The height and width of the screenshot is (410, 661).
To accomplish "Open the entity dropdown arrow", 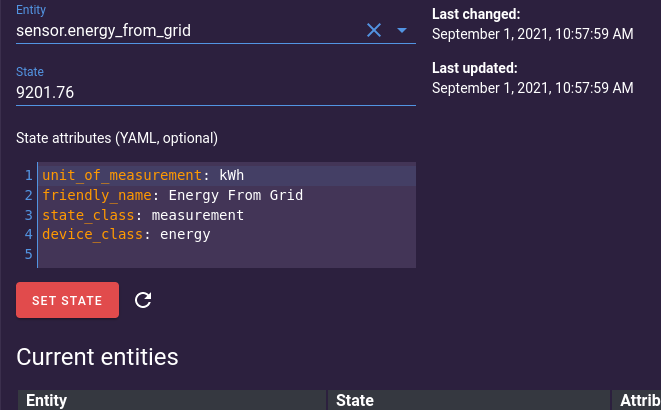I will 402,30.
